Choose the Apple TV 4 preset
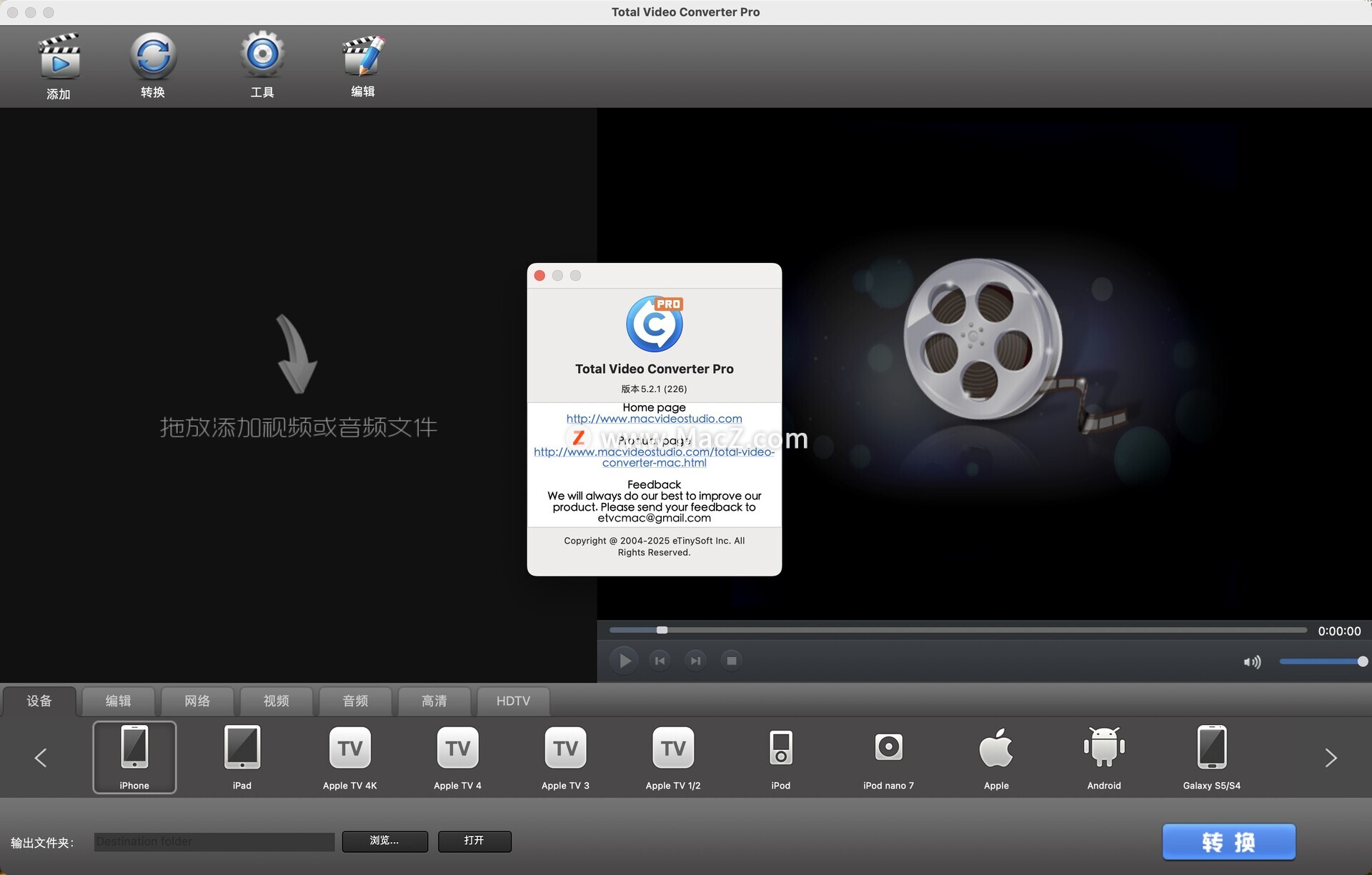Image resolution: width=1372 pixels, height=875 pixels. 457,757
